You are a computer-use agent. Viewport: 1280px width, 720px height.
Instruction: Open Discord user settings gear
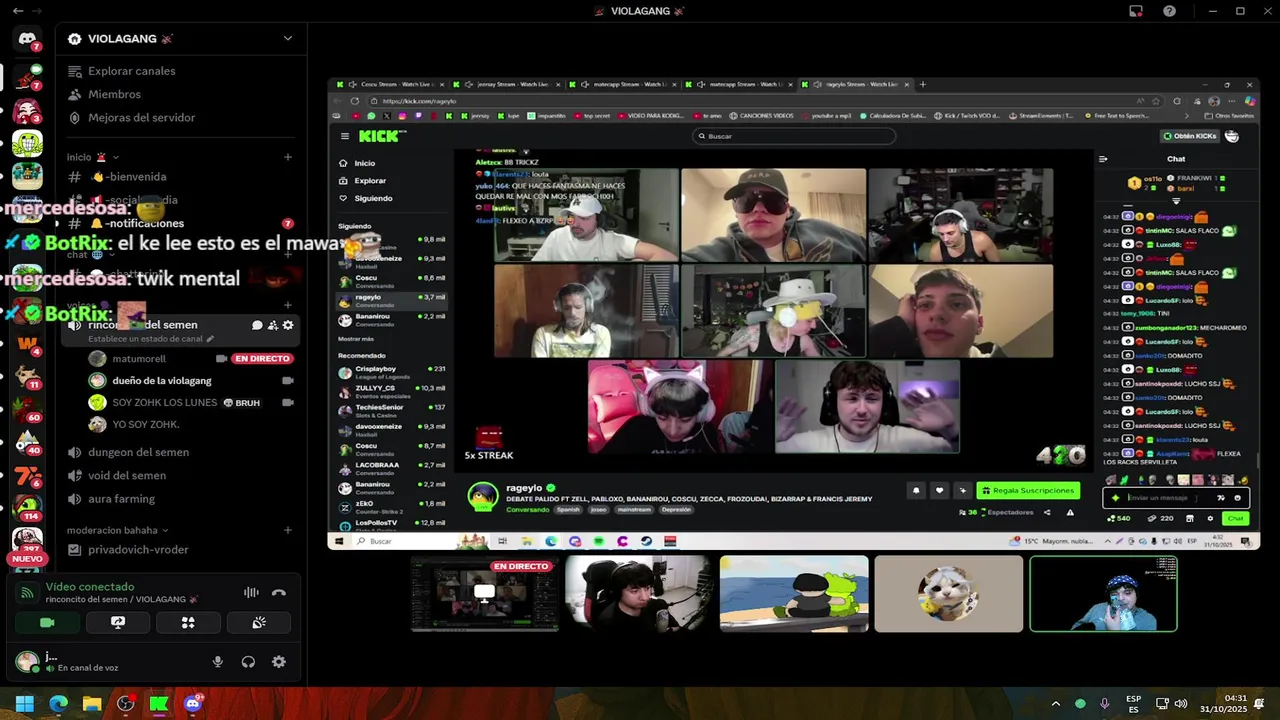[x=279, y=662]
